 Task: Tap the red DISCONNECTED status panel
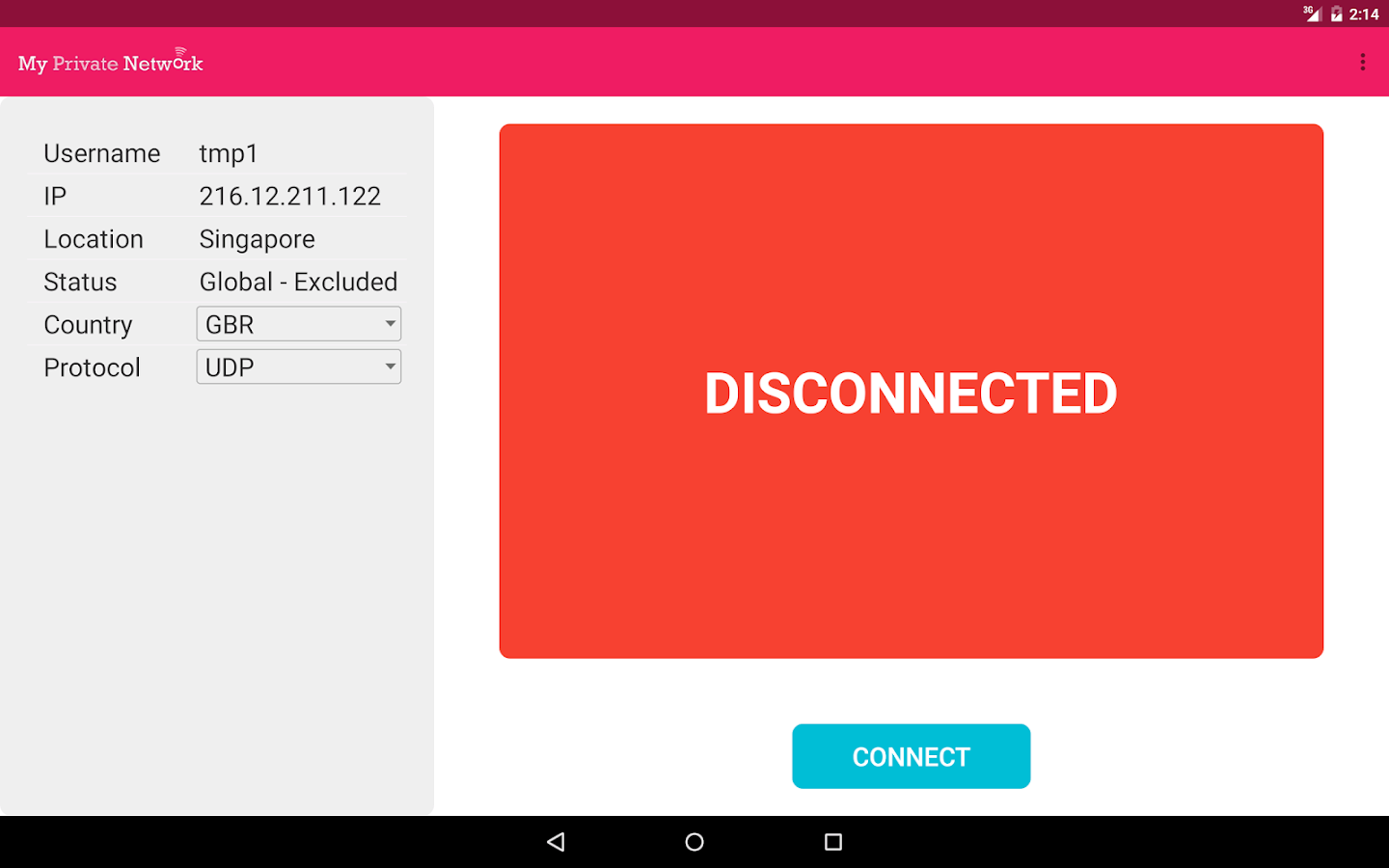point(911,392)
